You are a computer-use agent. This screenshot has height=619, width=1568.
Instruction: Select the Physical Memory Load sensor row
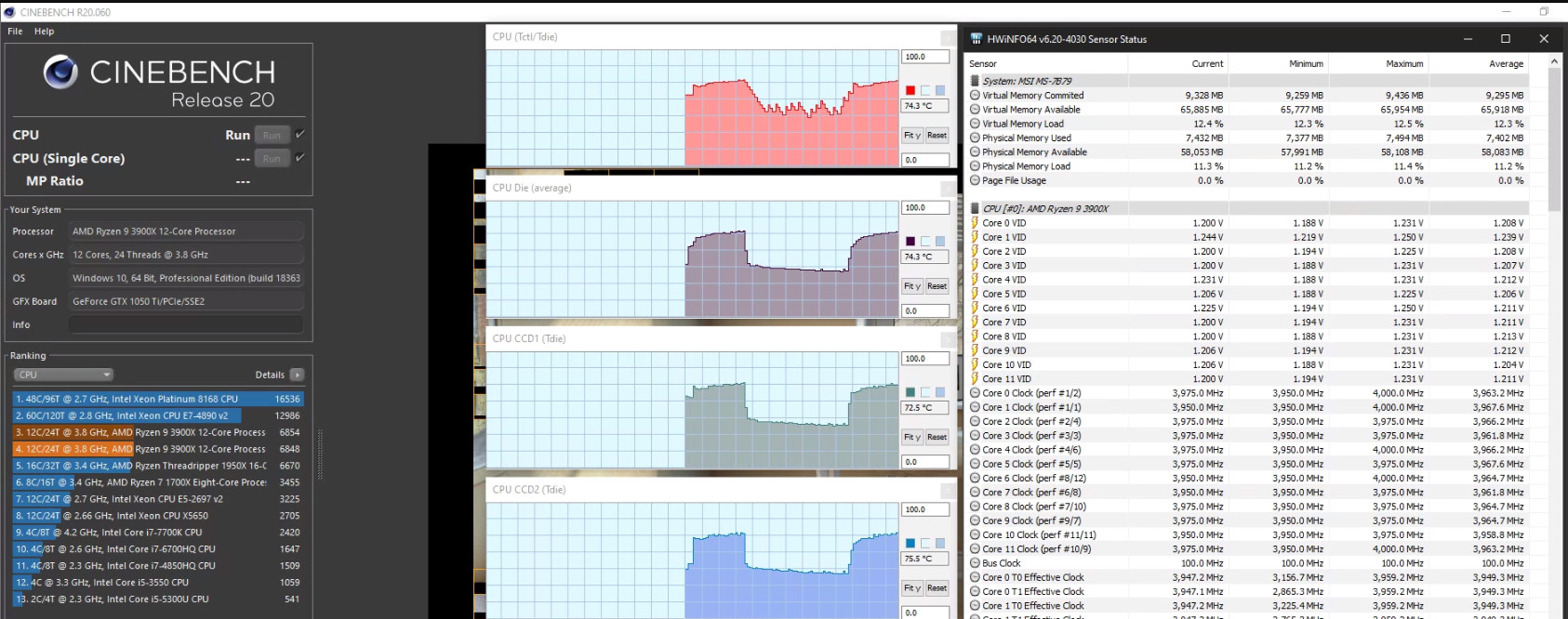click(1248, 166)
